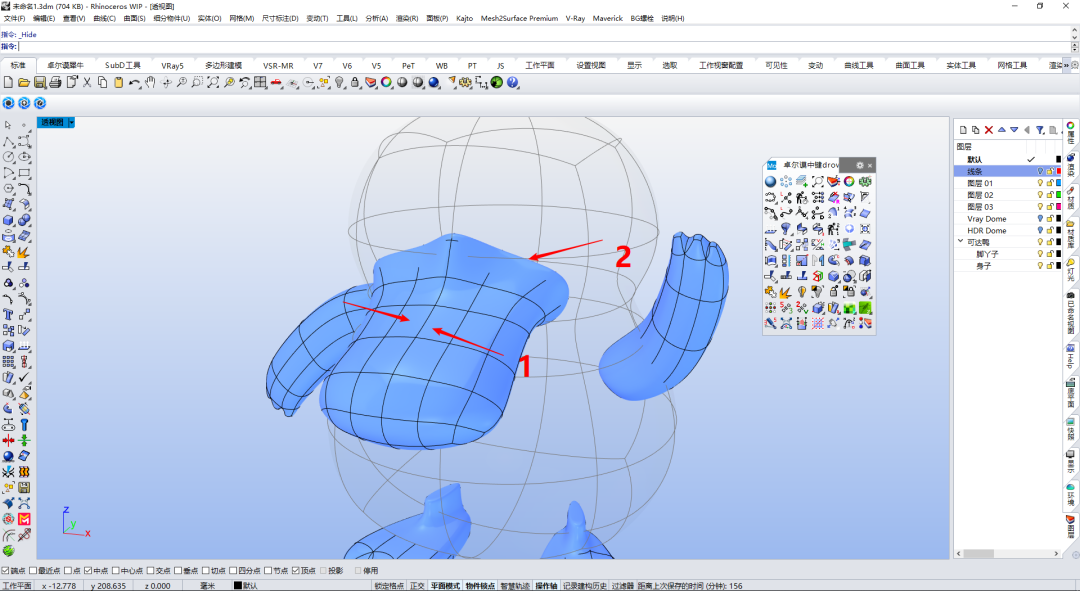Screen dimensions: 1080x591
Task: Open the 渲染(R) menu
Action: [x=406, y=19]
